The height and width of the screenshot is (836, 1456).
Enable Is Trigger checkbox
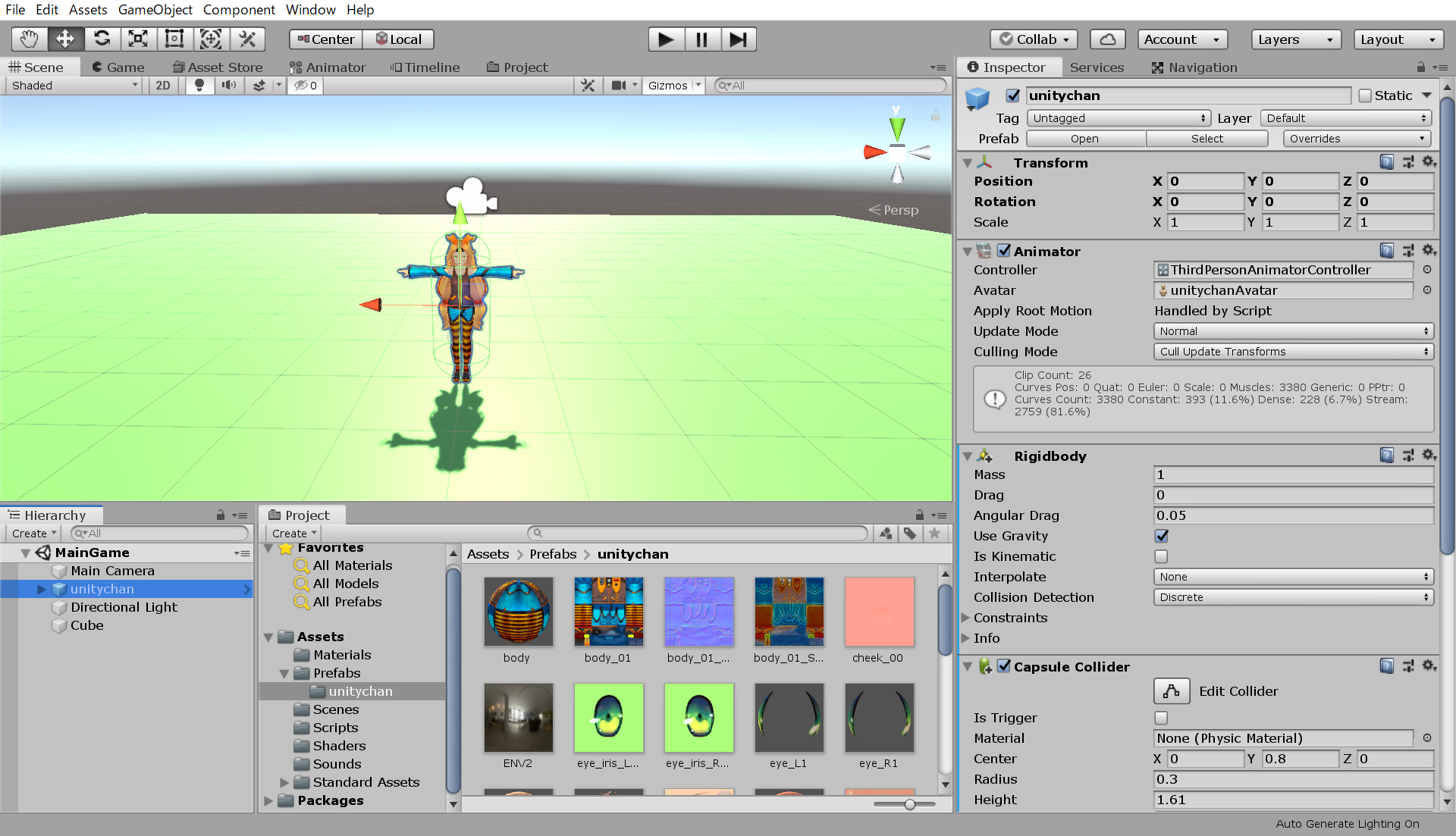coord(1161,718)
